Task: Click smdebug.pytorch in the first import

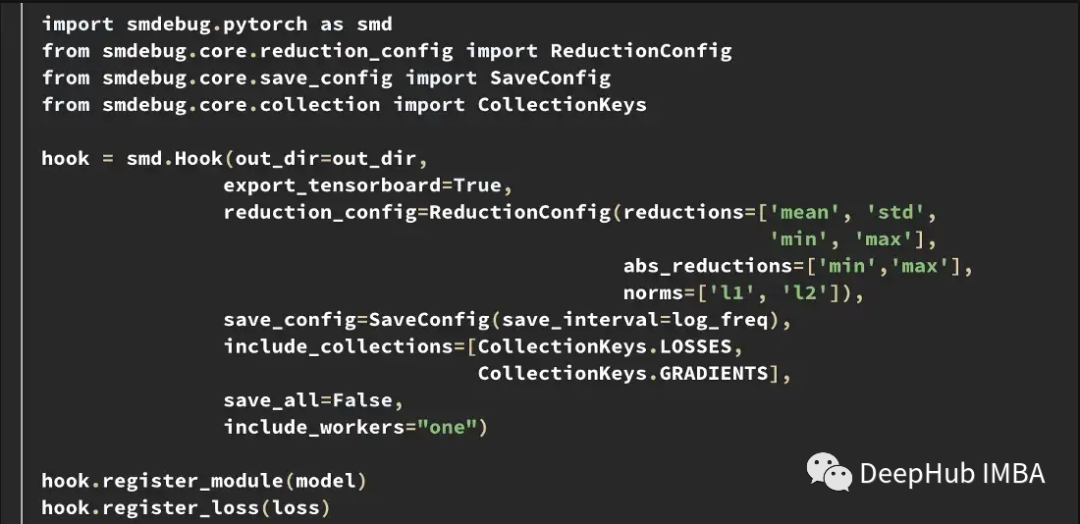Action: pyautogui.click(x=217, y=24)
